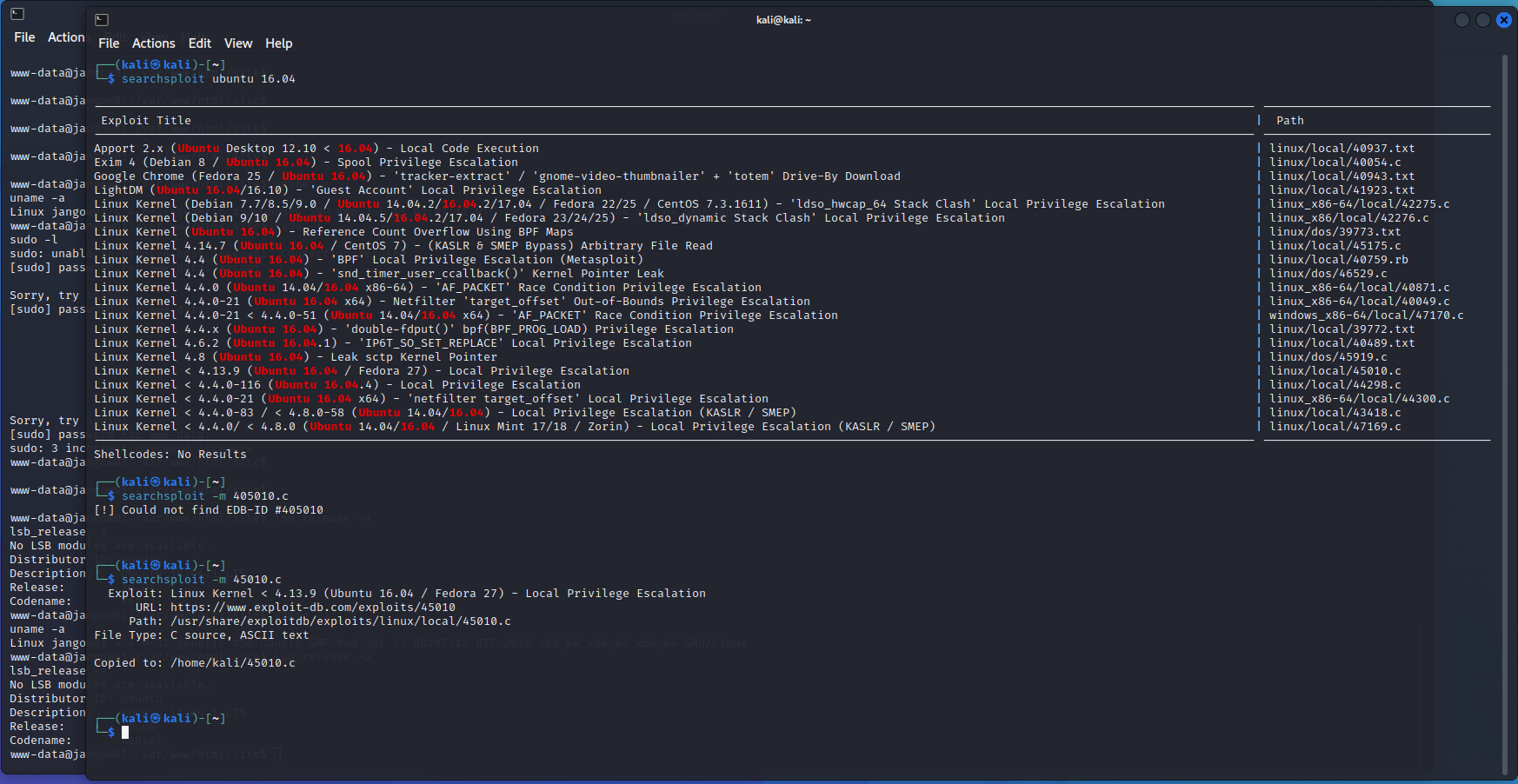Image resolution: width=1518 pixels, height=784 pixels.
Task: Click path linux/local/45010.c in results table
Action: pyautogui.click(x=1335, y=371)
